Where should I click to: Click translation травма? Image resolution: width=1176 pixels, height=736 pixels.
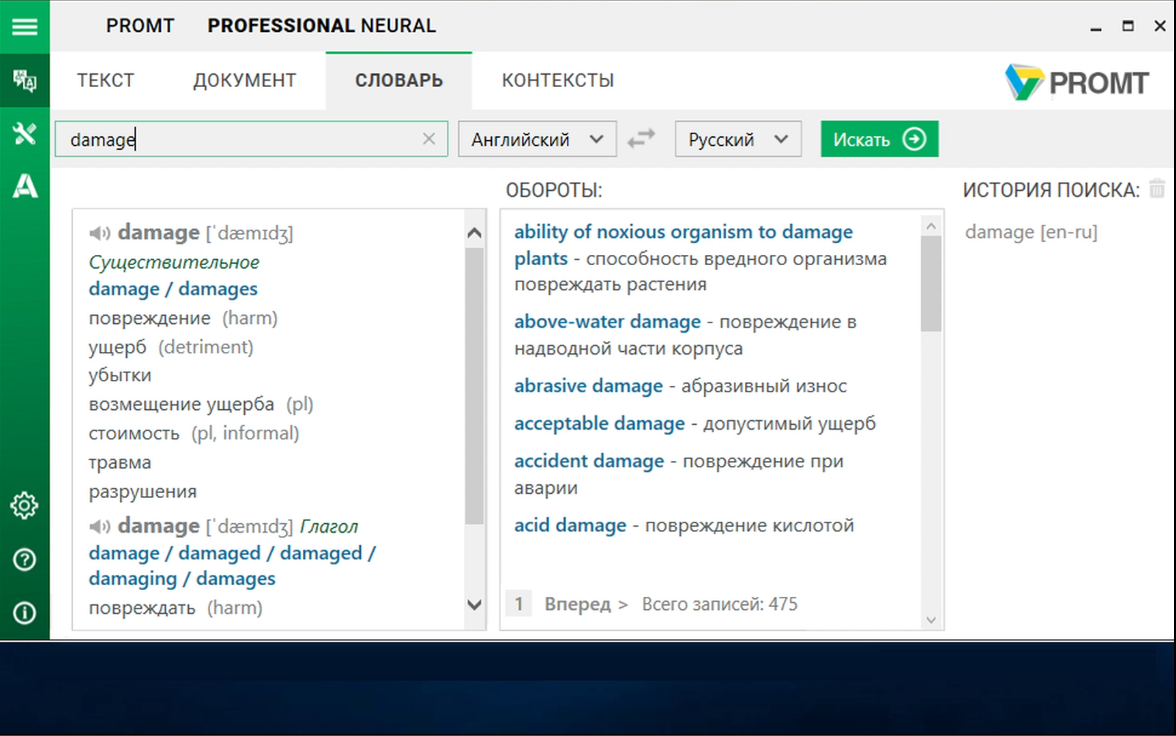coord(120,463)
